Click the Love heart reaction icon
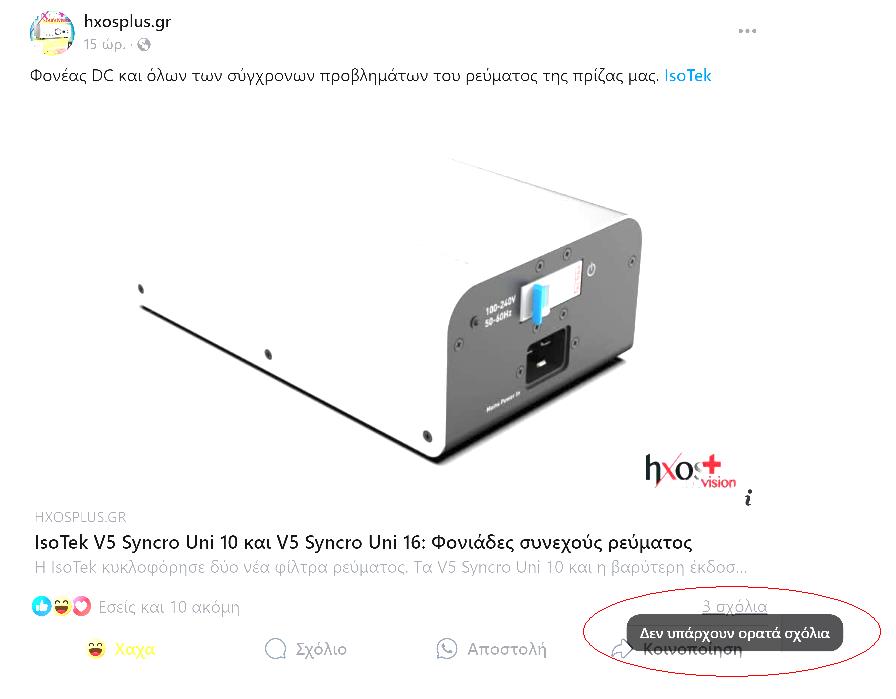This screenshot has height=699, width=896. 82,606
